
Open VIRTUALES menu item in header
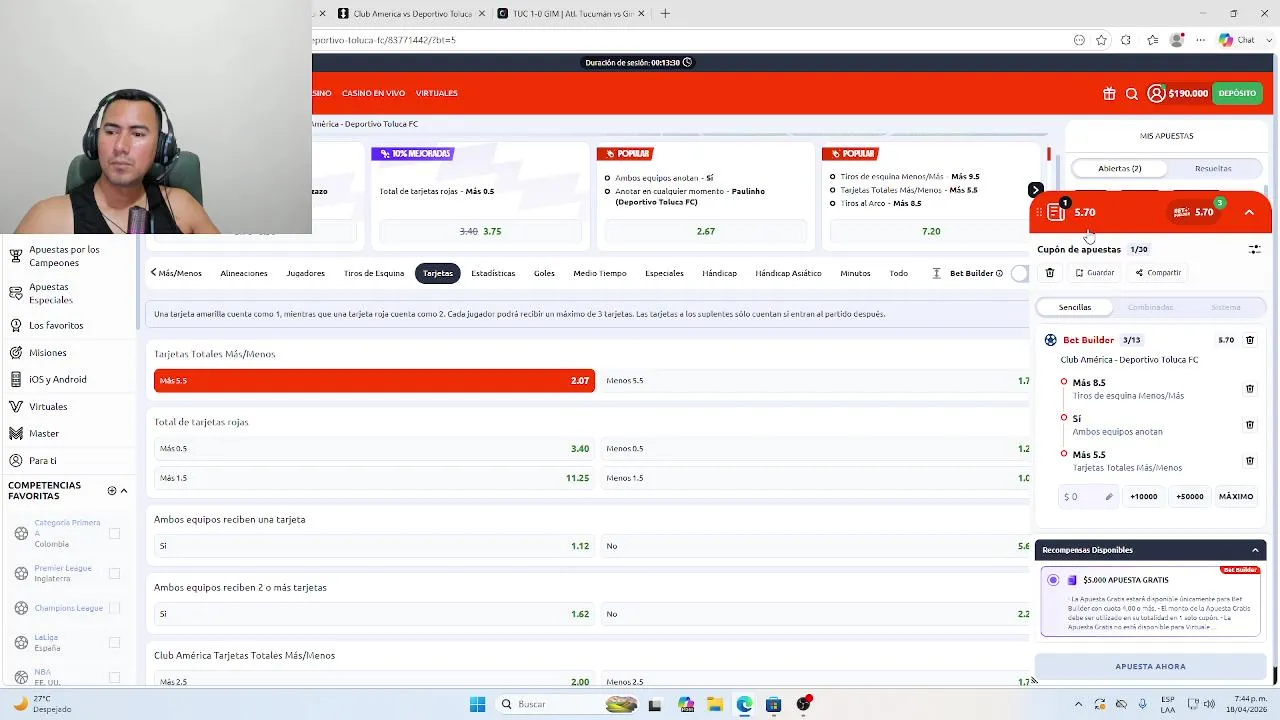click(436, 93)
